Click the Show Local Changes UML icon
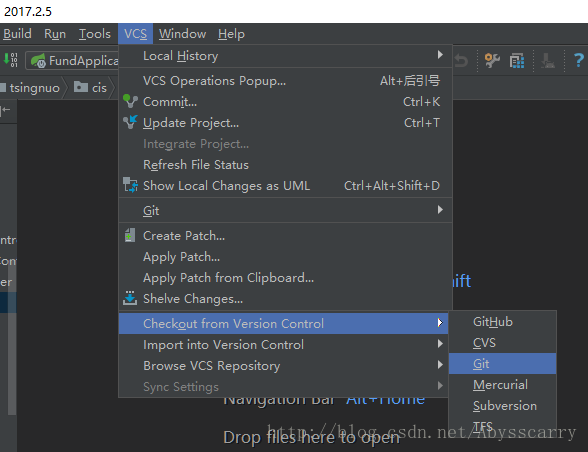Viewport: 588px width, 452px height. pos(130,185)
